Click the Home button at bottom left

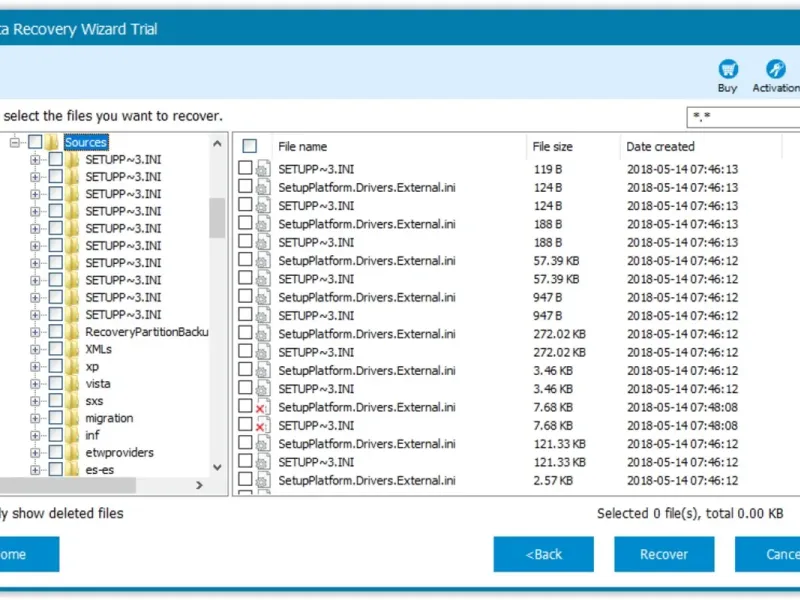pyautogui.click(x=29, y=554)
